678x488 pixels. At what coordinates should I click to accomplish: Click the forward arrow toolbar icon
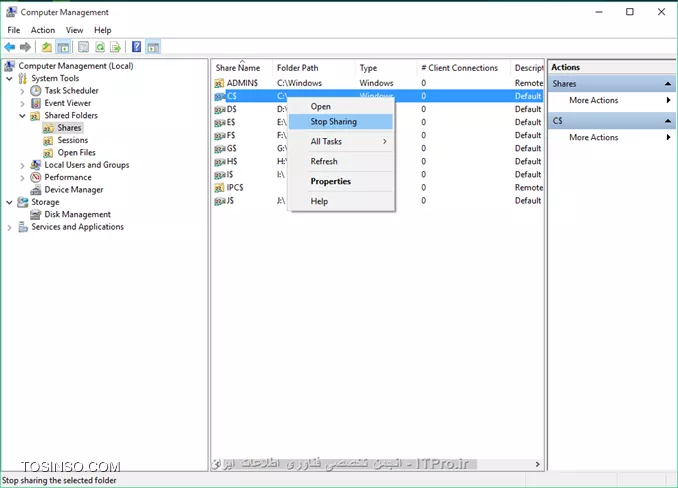(x=26, y=47)
